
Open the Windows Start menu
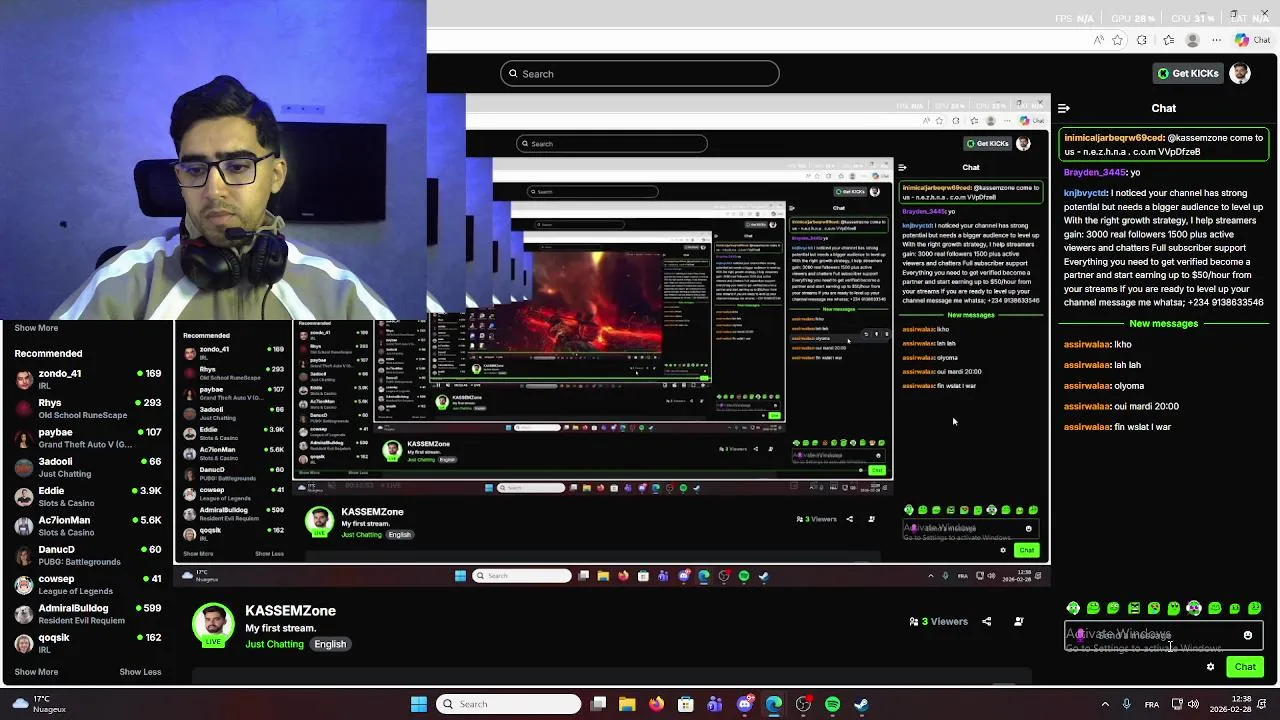(x=419, y=704)
